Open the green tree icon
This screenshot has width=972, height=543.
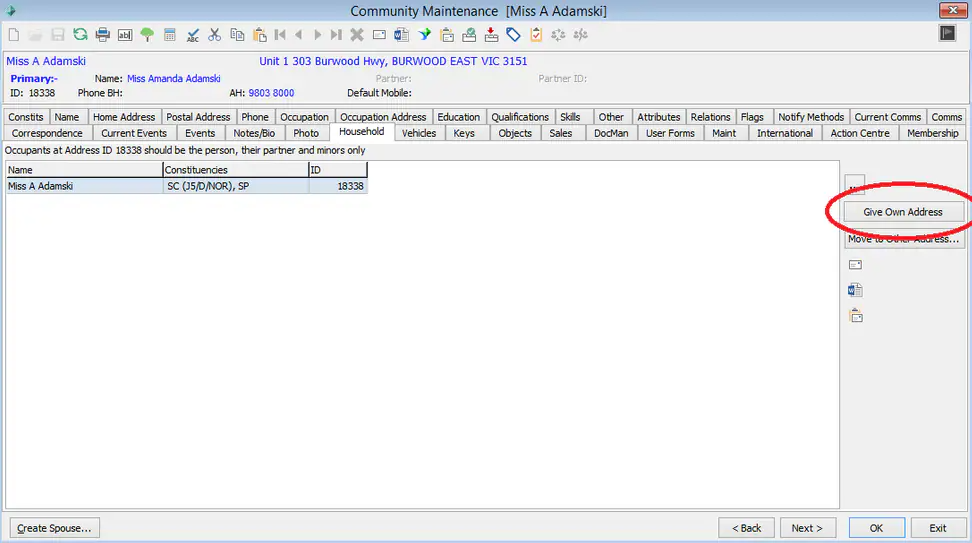coord(147,35)
